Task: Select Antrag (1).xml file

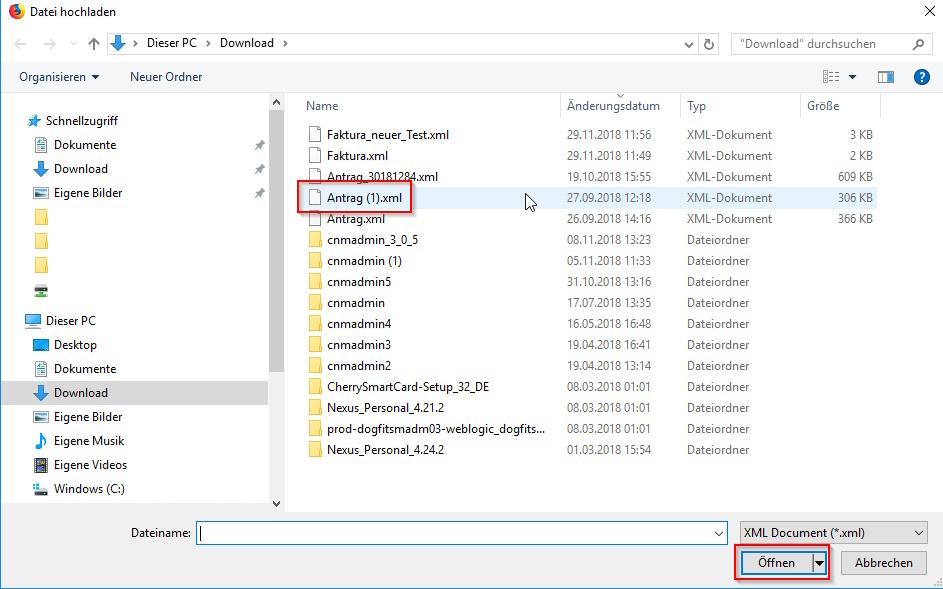Action: [x=364, y=198]
